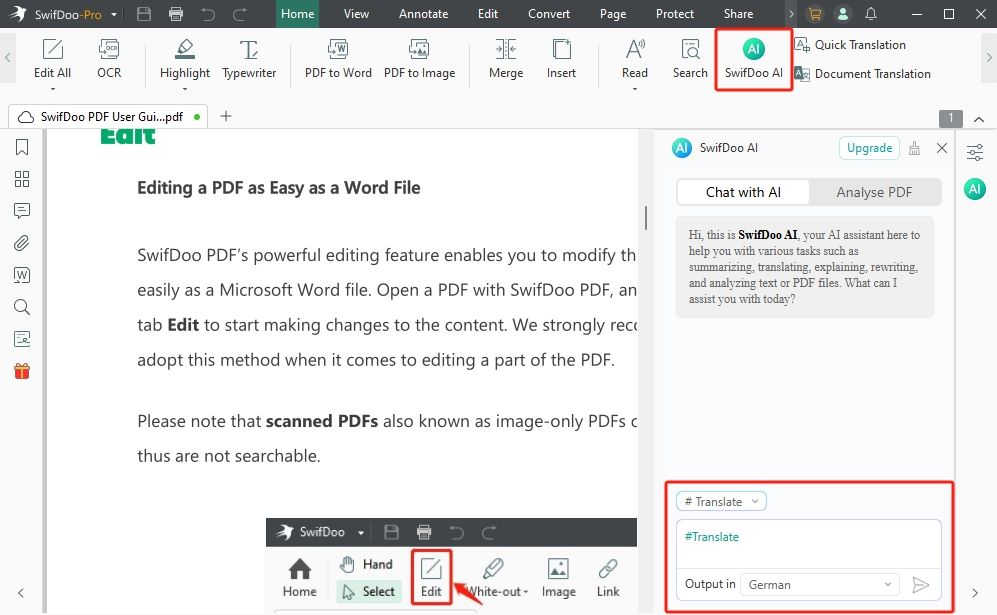Open the signature sidebar panel
The image size is (997, 615).
click(x=22, y=339)
